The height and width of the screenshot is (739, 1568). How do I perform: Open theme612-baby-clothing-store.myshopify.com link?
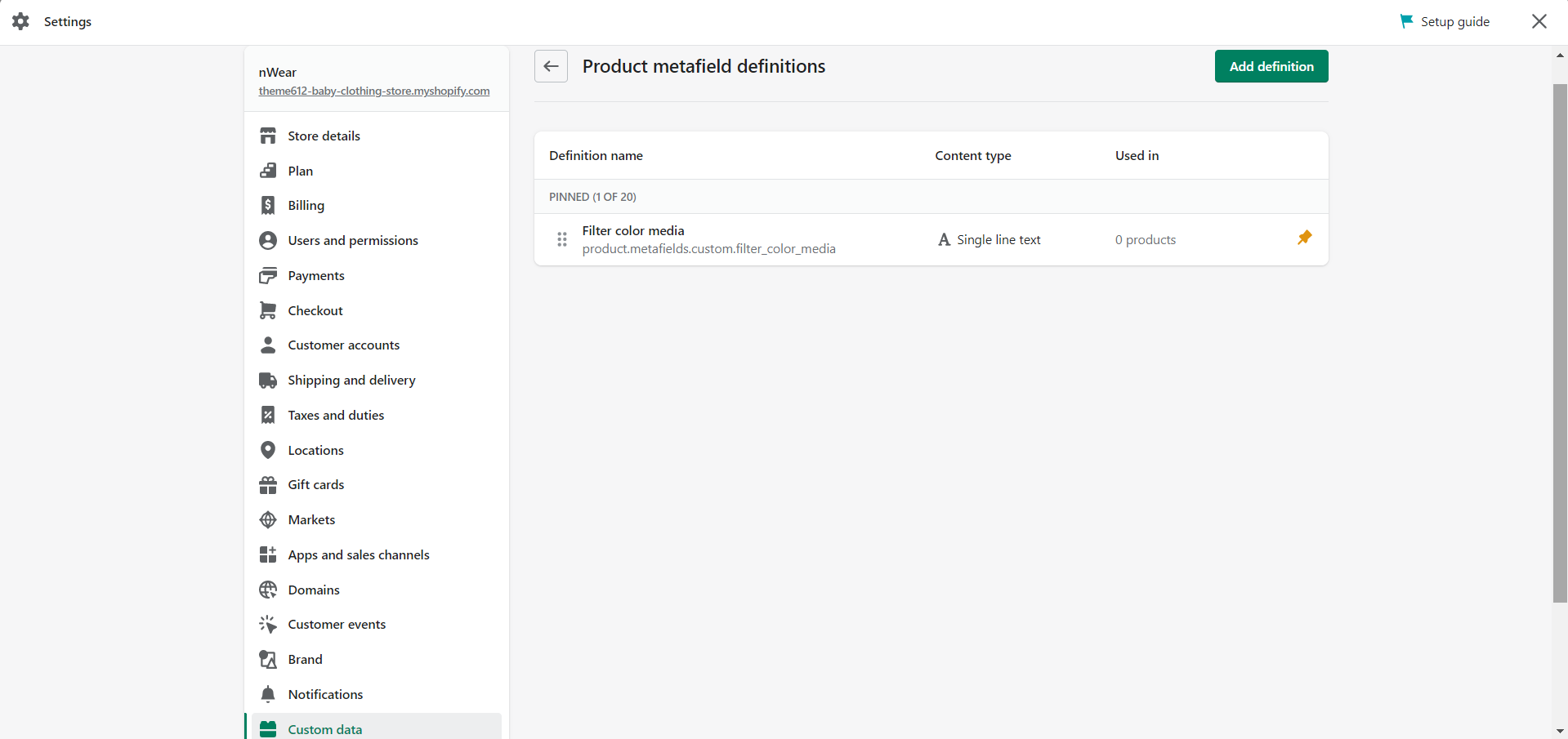(x=374, y=91)
